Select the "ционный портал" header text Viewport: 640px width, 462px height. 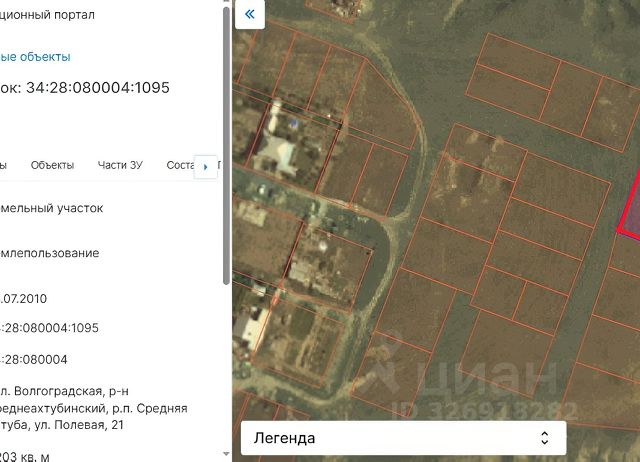(47, 15)
